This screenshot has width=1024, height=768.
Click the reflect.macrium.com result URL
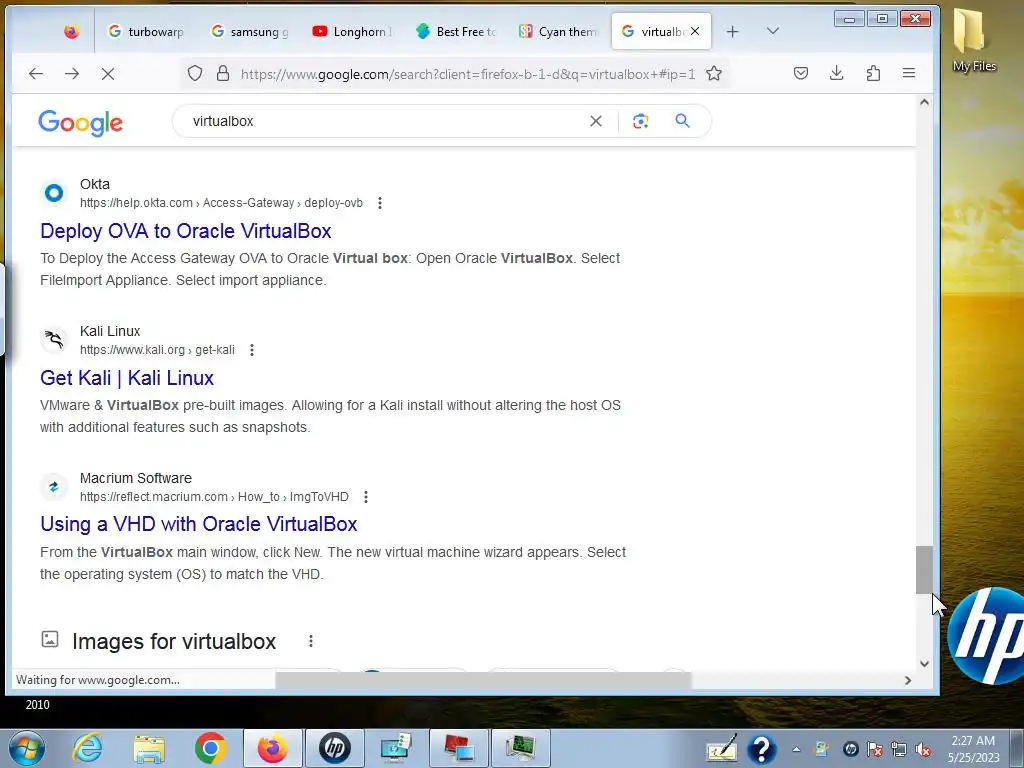click(214, 497)
